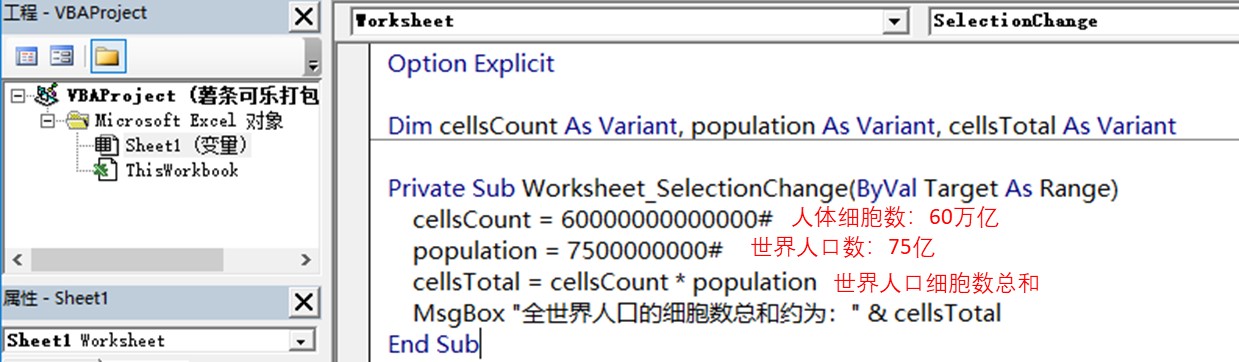Close the Properties - Sheet1 panel

tap(304, 302)
